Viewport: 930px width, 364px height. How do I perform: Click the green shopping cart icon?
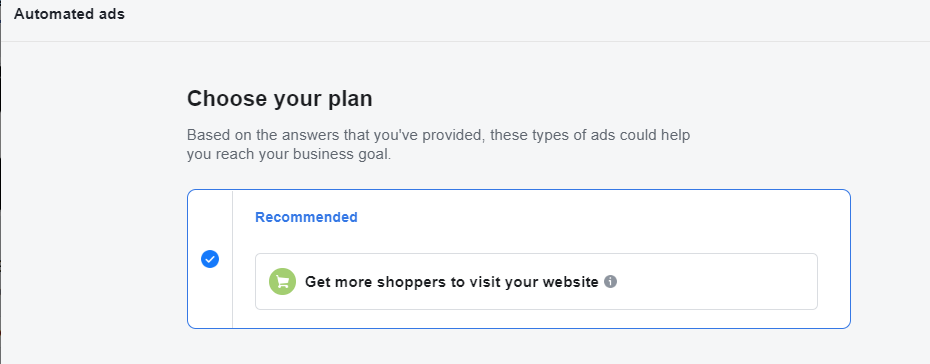[282, 282]
